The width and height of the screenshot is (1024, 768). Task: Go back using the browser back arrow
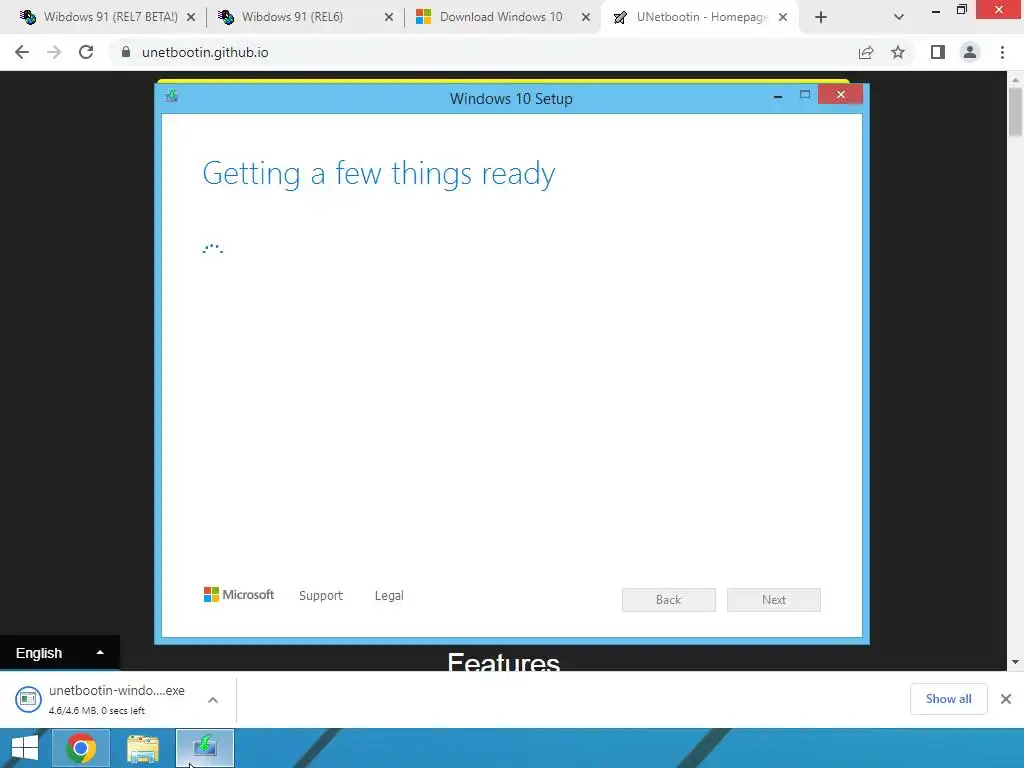(x=22, y=52)
